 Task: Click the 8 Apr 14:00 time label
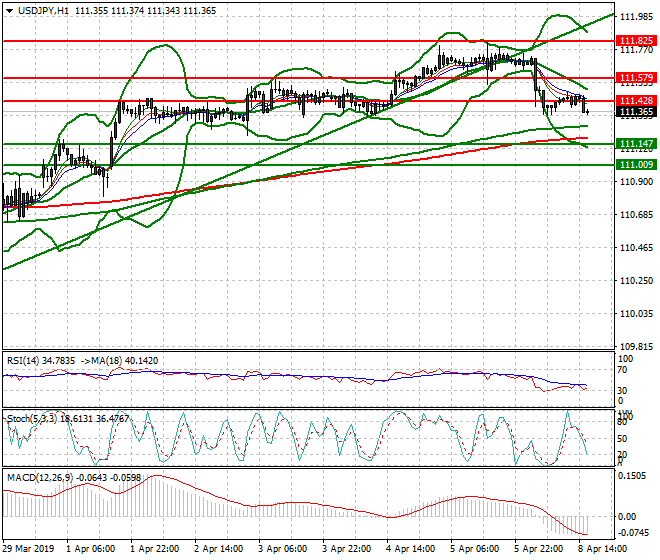(602, 549)
